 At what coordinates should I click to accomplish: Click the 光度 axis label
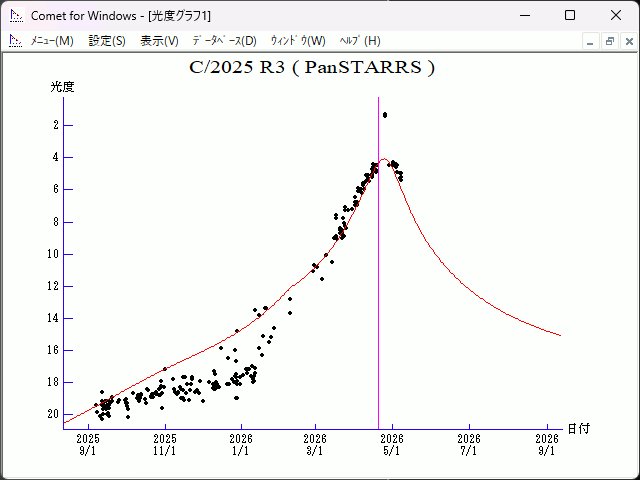[62, 87]
